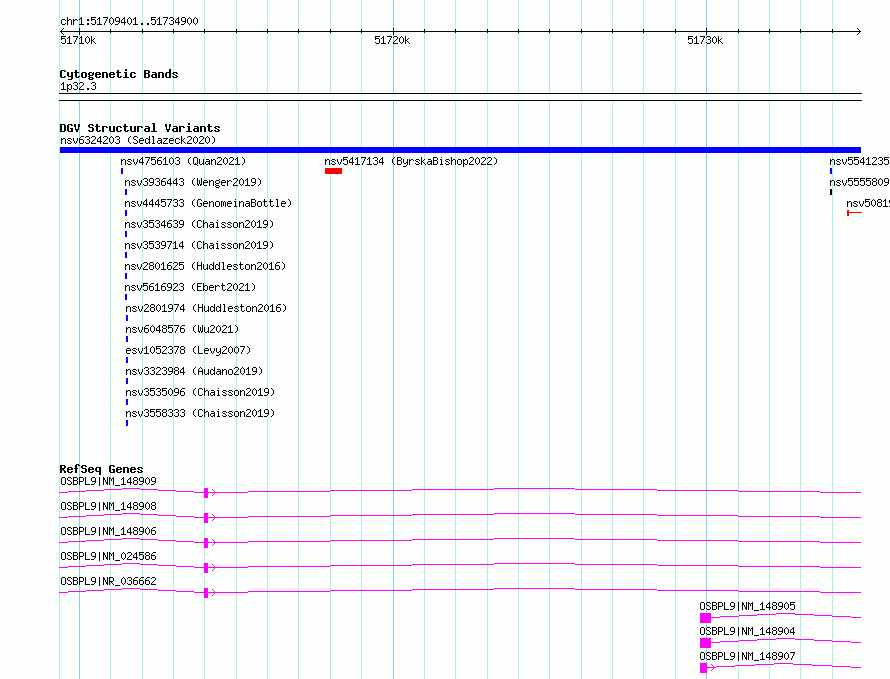Click the exon marker on OSBPL9|NM_148908 transcript

coord(206,518)
